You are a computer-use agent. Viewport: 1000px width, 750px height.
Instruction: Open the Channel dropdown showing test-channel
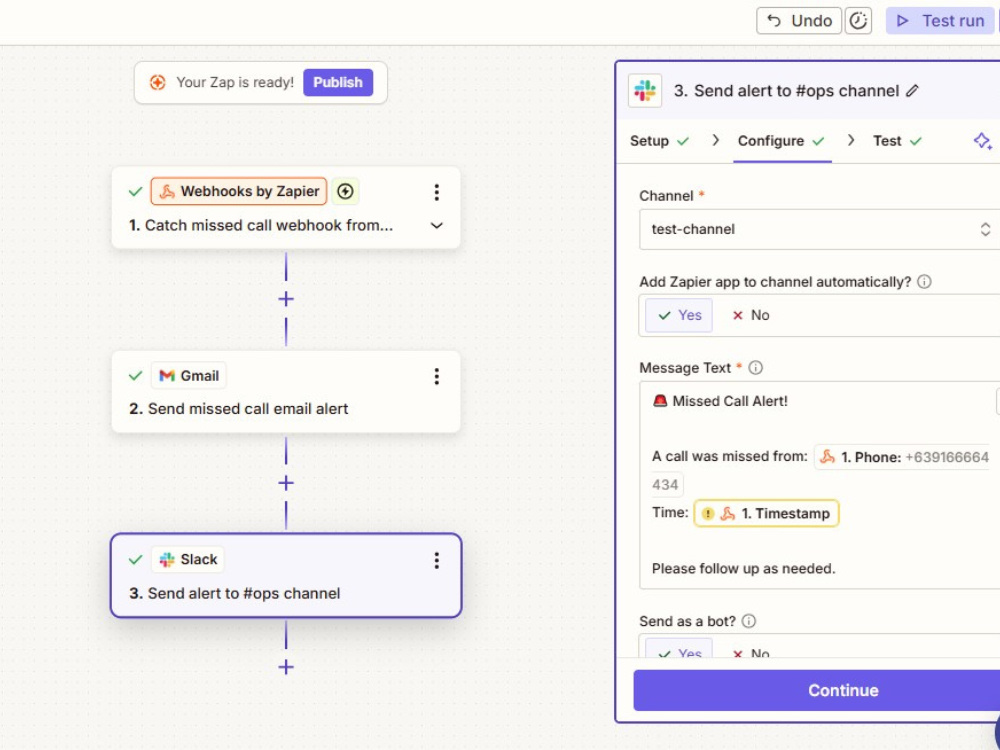[x=820, y=230]
